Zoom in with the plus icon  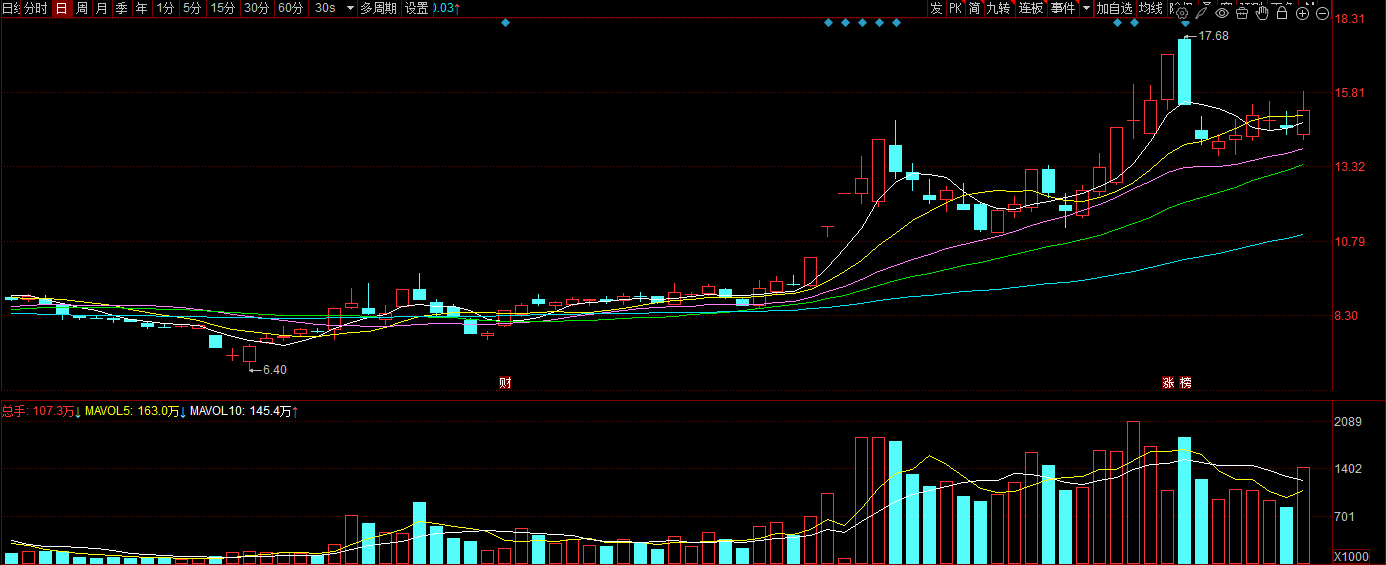click(1302, 13)
